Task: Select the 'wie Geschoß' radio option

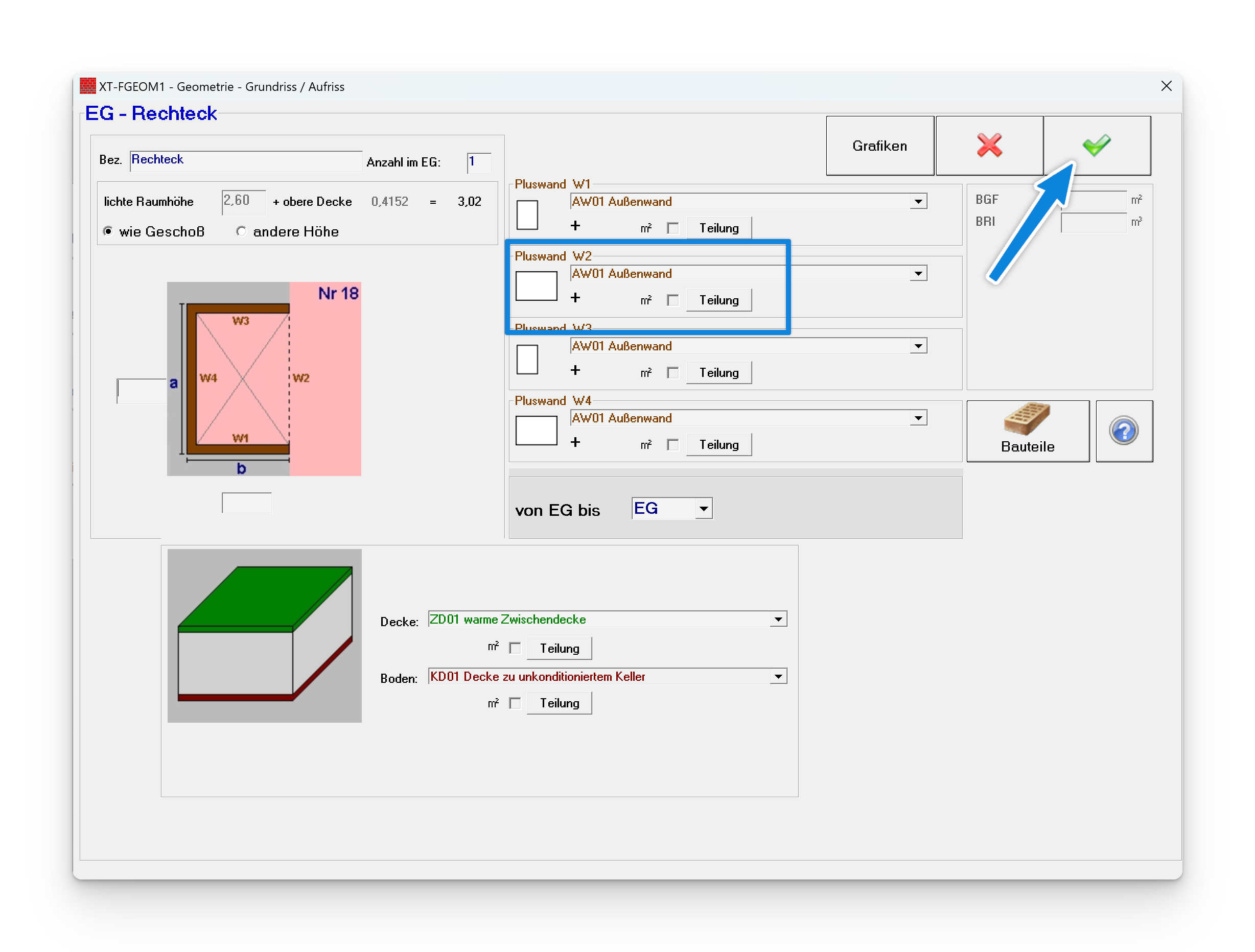Action: [108, 231]
